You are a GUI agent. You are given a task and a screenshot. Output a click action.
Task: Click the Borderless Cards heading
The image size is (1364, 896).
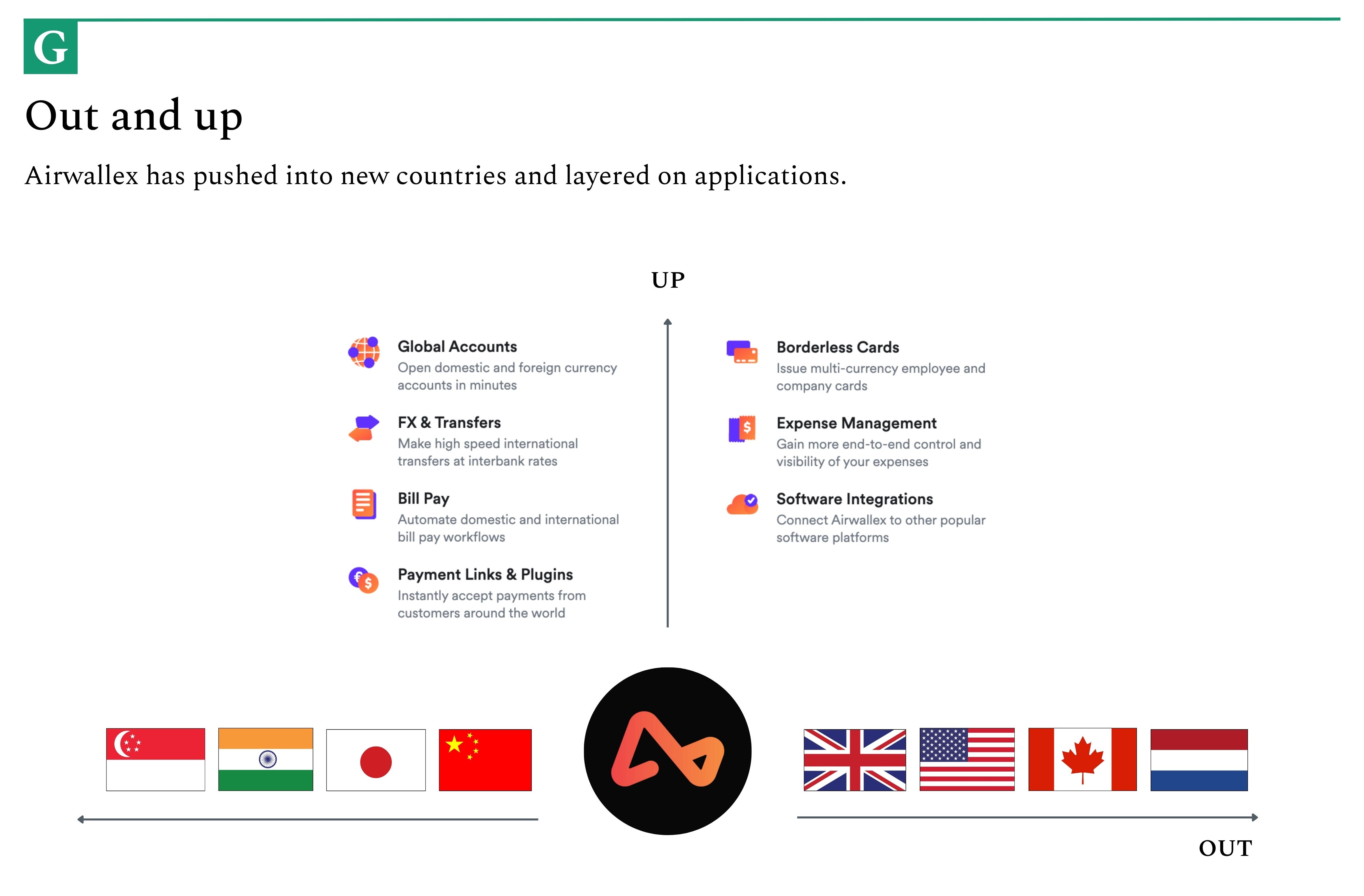pos(838,347)
